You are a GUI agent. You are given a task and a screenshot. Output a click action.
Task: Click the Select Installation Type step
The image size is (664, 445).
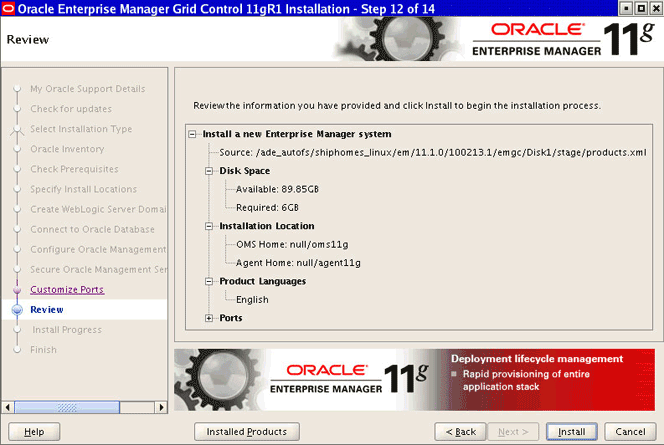click(81, 129)
